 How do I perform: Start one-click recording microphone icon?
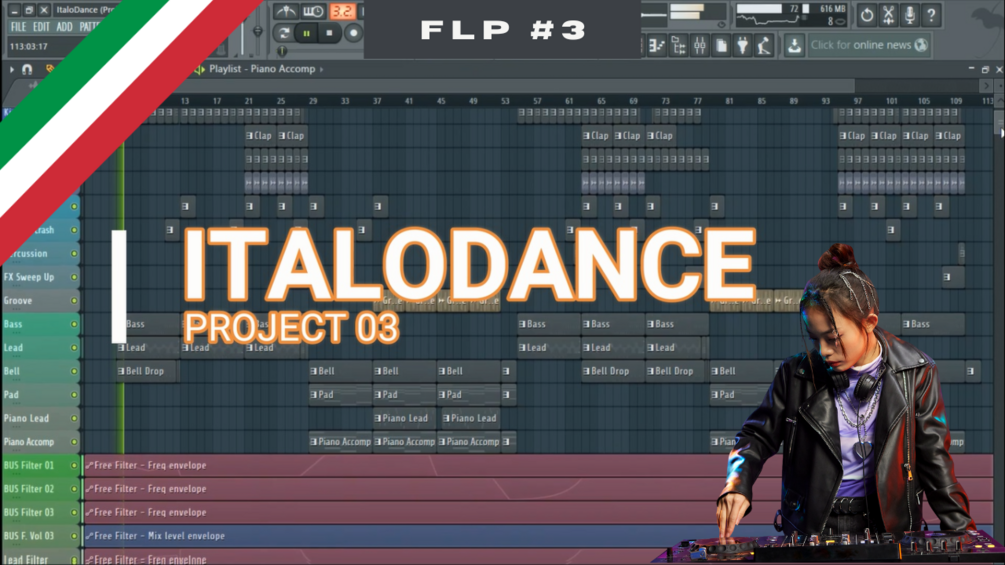coord(909,15)
